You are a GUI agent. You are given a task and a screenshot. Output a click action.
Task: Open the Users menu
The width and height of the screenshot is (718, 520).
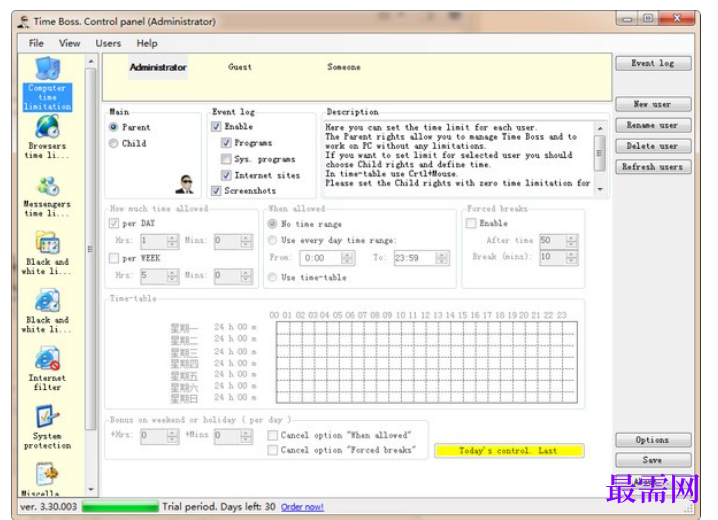click(109, 43)
